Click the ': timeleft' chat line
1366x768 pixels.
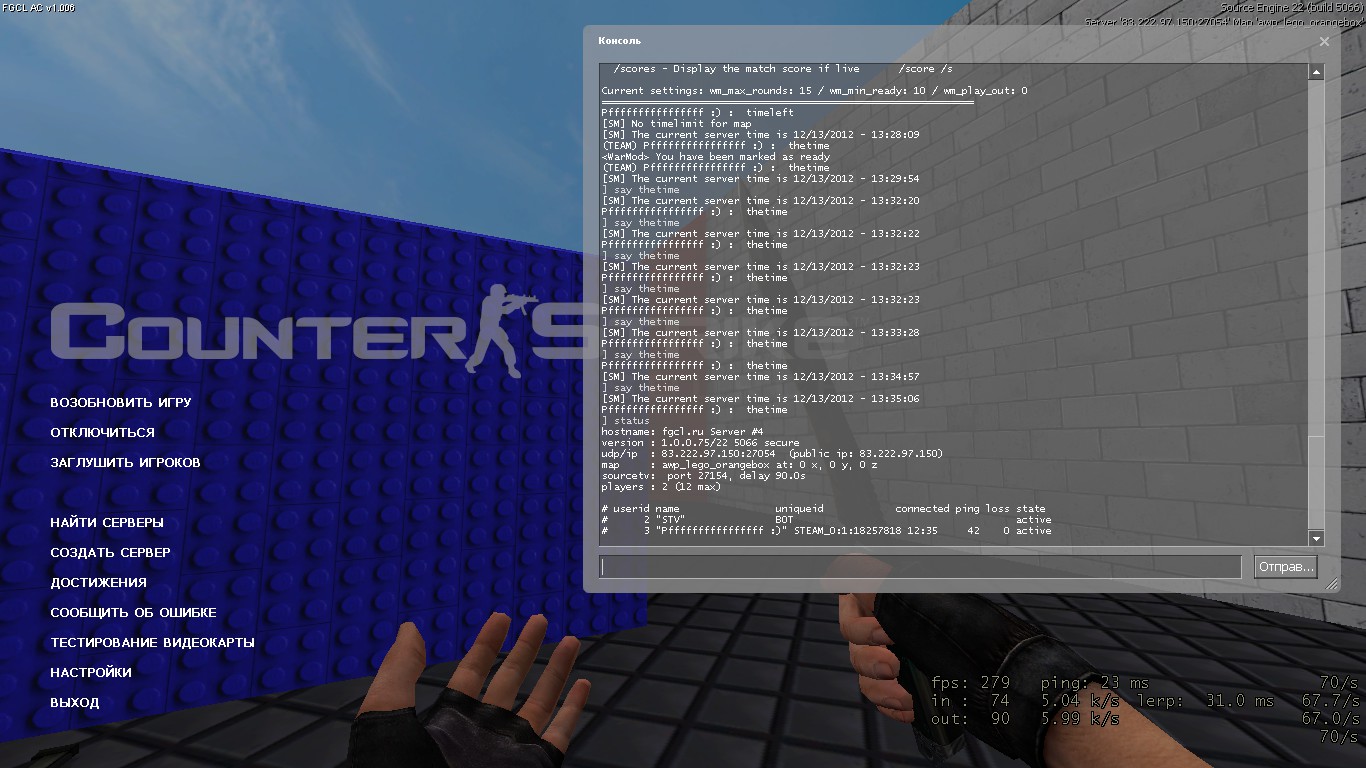[x=697, y=113]
